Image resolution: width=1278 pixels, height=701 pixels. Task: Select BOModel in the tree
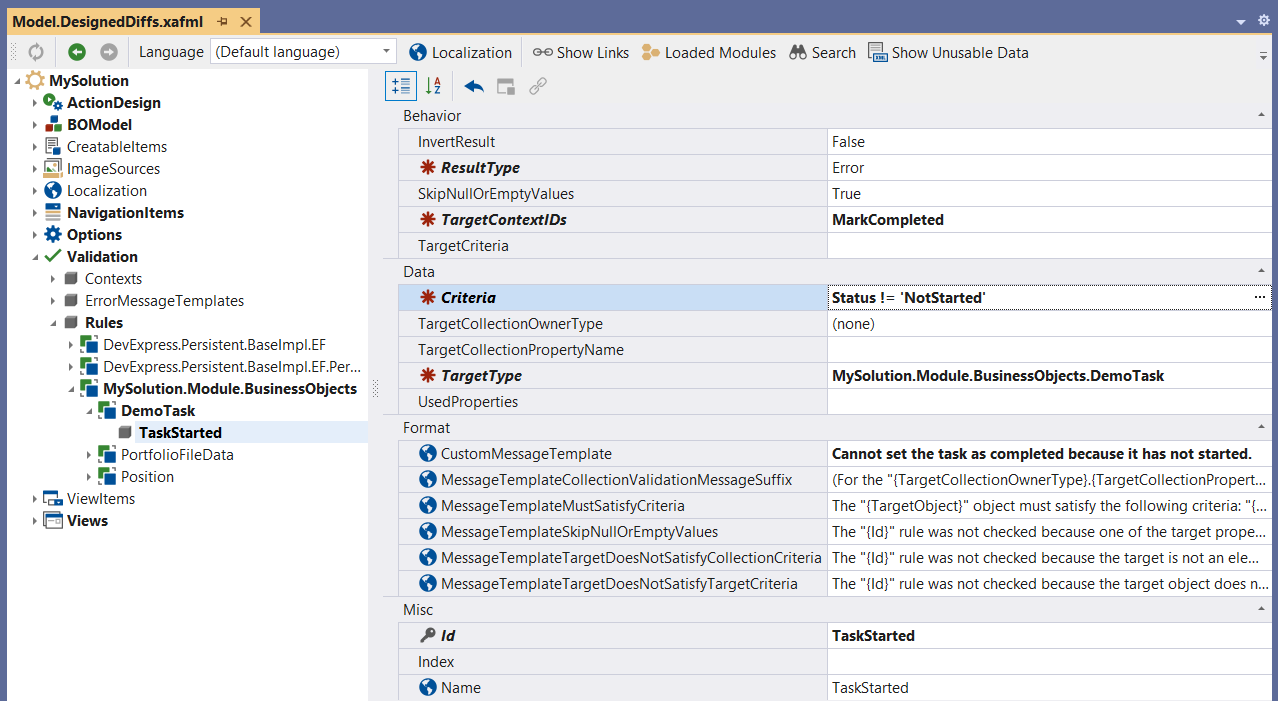(99, 125)
